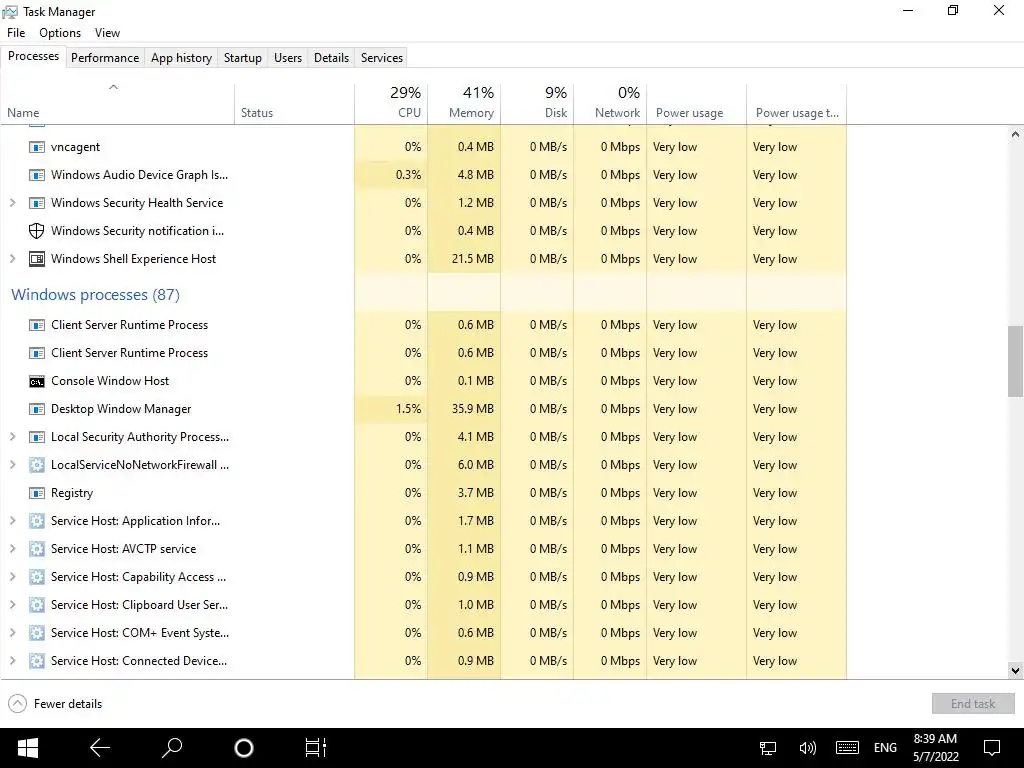Screen dimensions: 1024x768
Task: Expand Service Host: Connected Device row
Action: [12, 661]
